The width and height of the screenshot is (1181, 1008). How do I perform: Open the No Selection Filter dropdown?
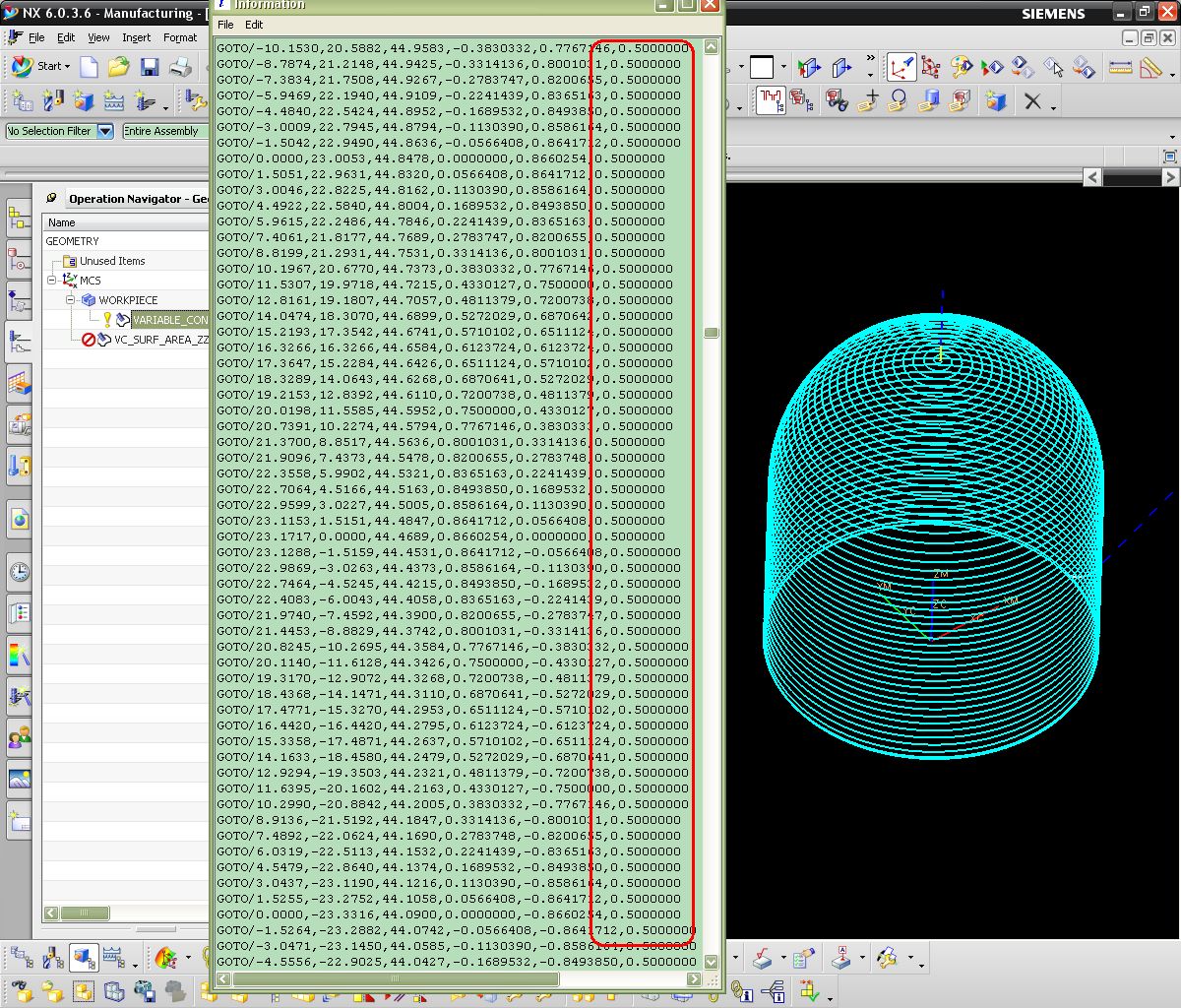point(105,131)
